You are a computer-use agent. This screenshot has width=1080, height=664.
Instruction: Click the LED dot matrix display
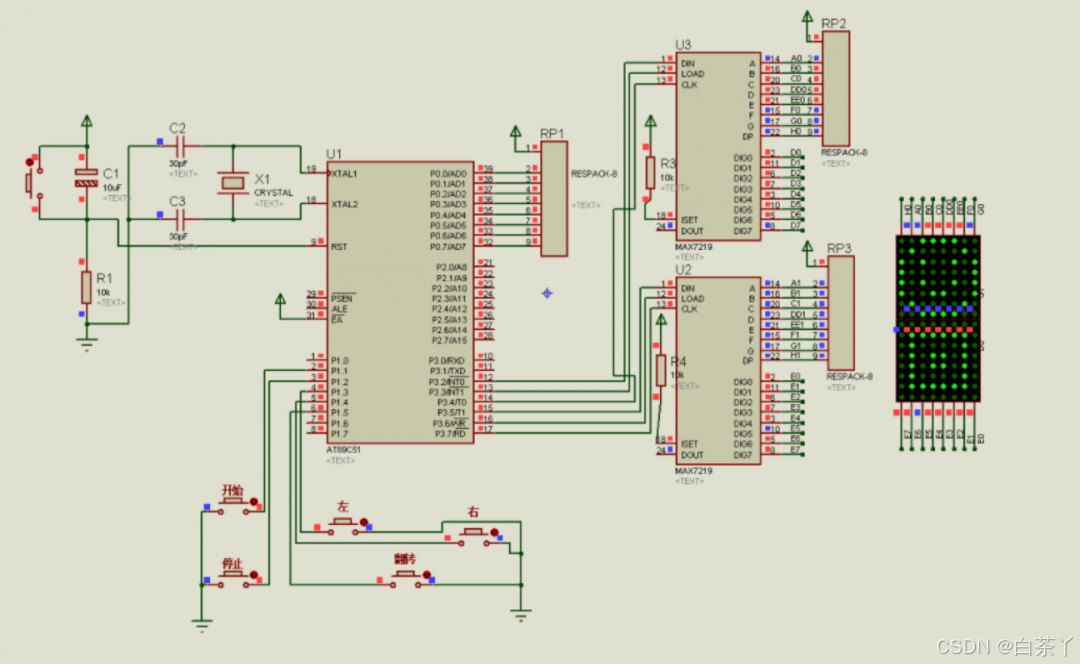click(x=937, y=318)
